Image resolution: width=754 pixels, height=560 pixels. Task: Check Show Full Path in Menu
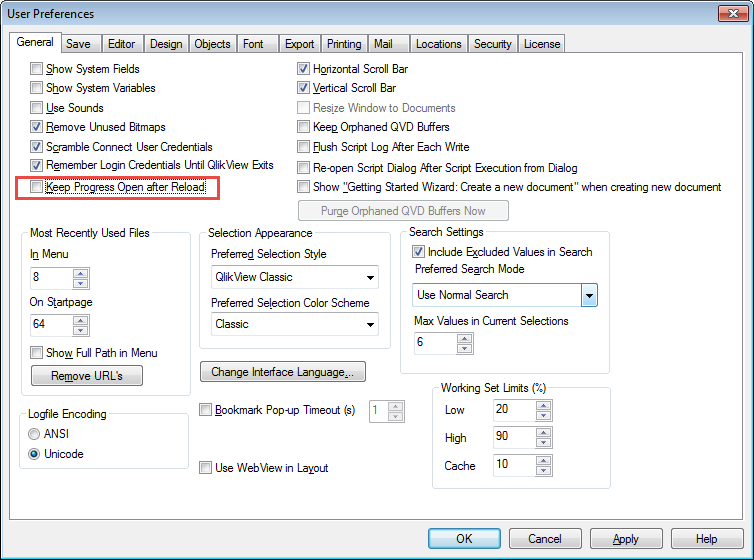click(36, 353)
